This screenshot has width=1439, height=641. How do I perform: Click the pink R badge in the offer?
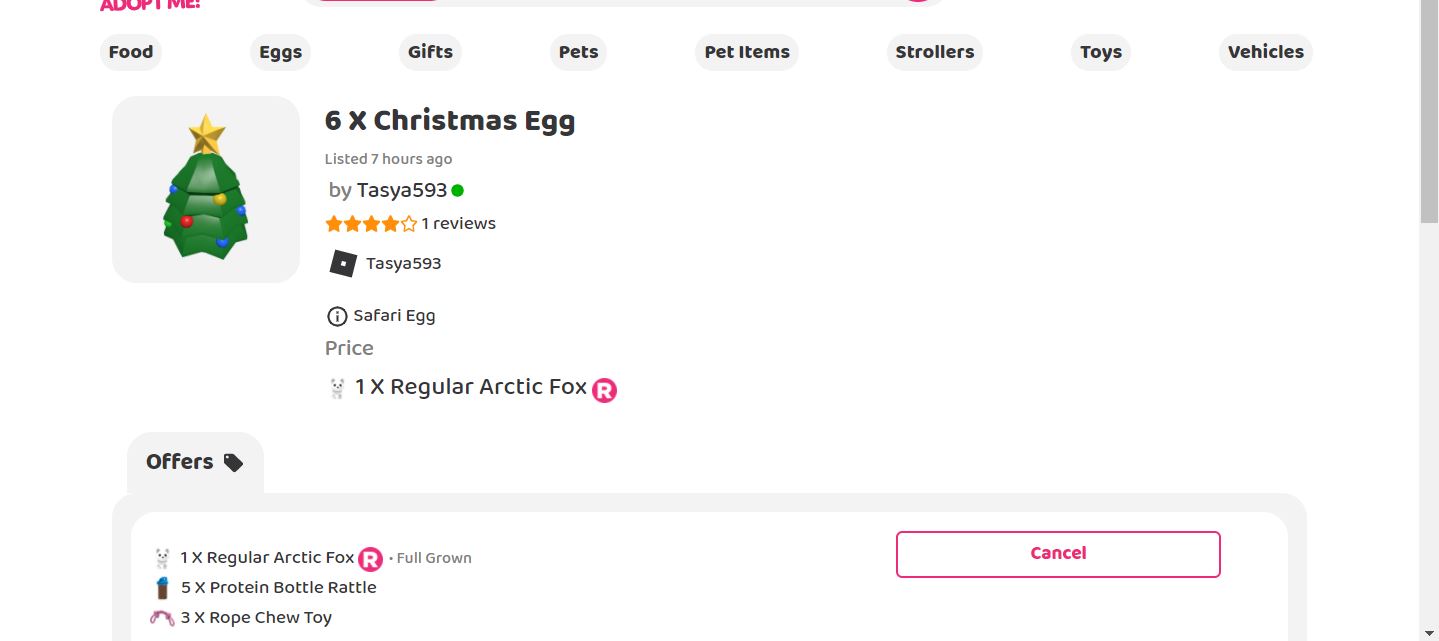coord(370,559)
